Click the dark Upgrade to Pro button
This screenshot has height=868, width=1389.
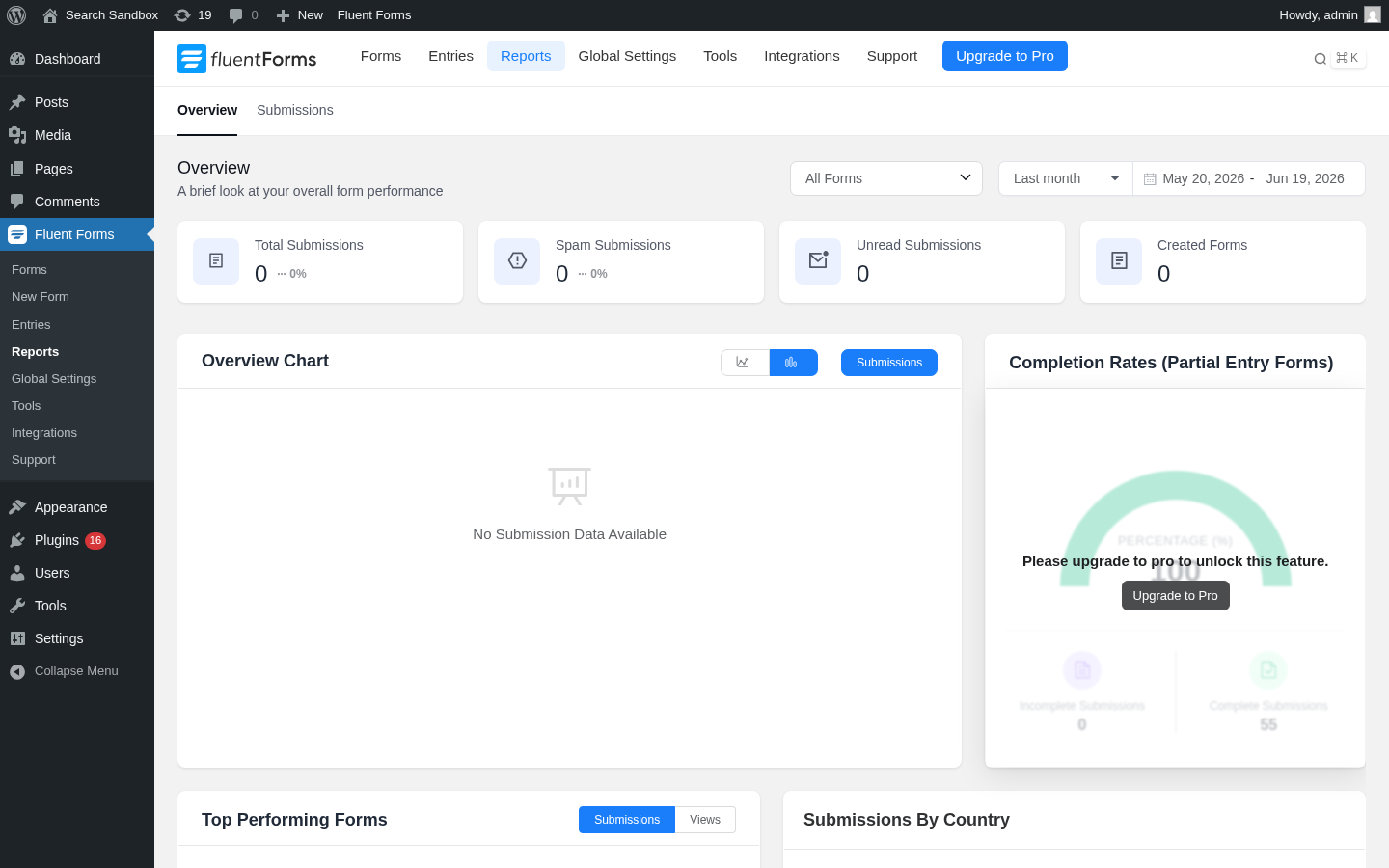1175,596
